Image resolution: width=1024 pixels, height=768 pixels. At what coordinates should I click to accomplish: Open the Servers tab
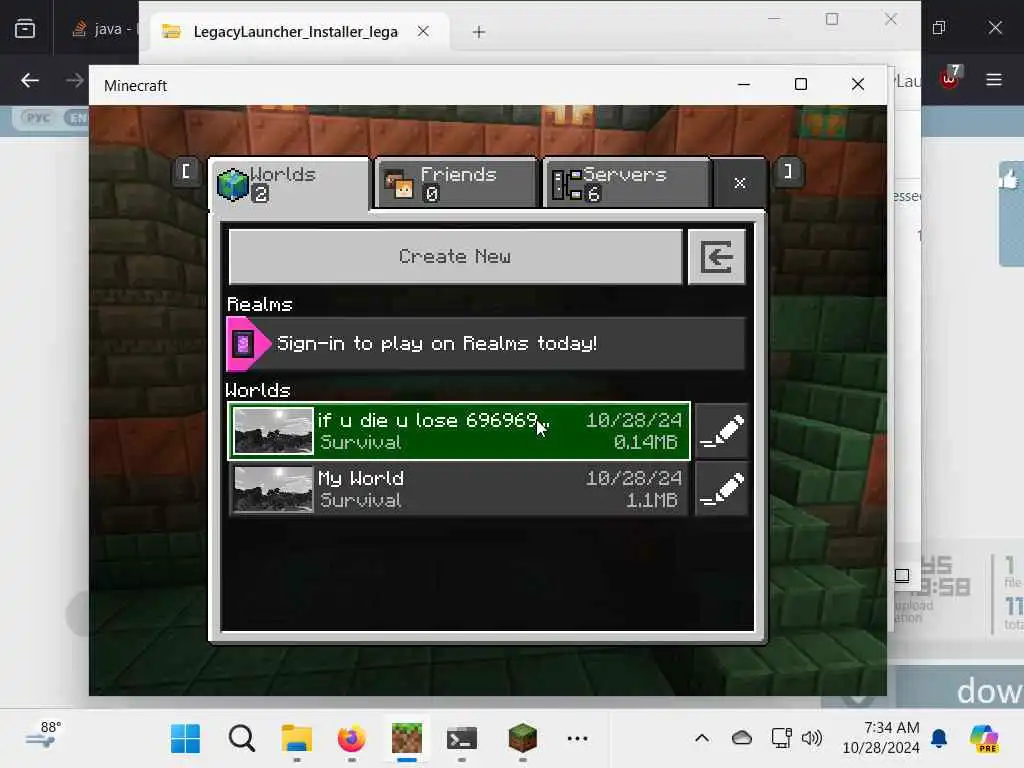pyautogui.click(x=626, y=184)
